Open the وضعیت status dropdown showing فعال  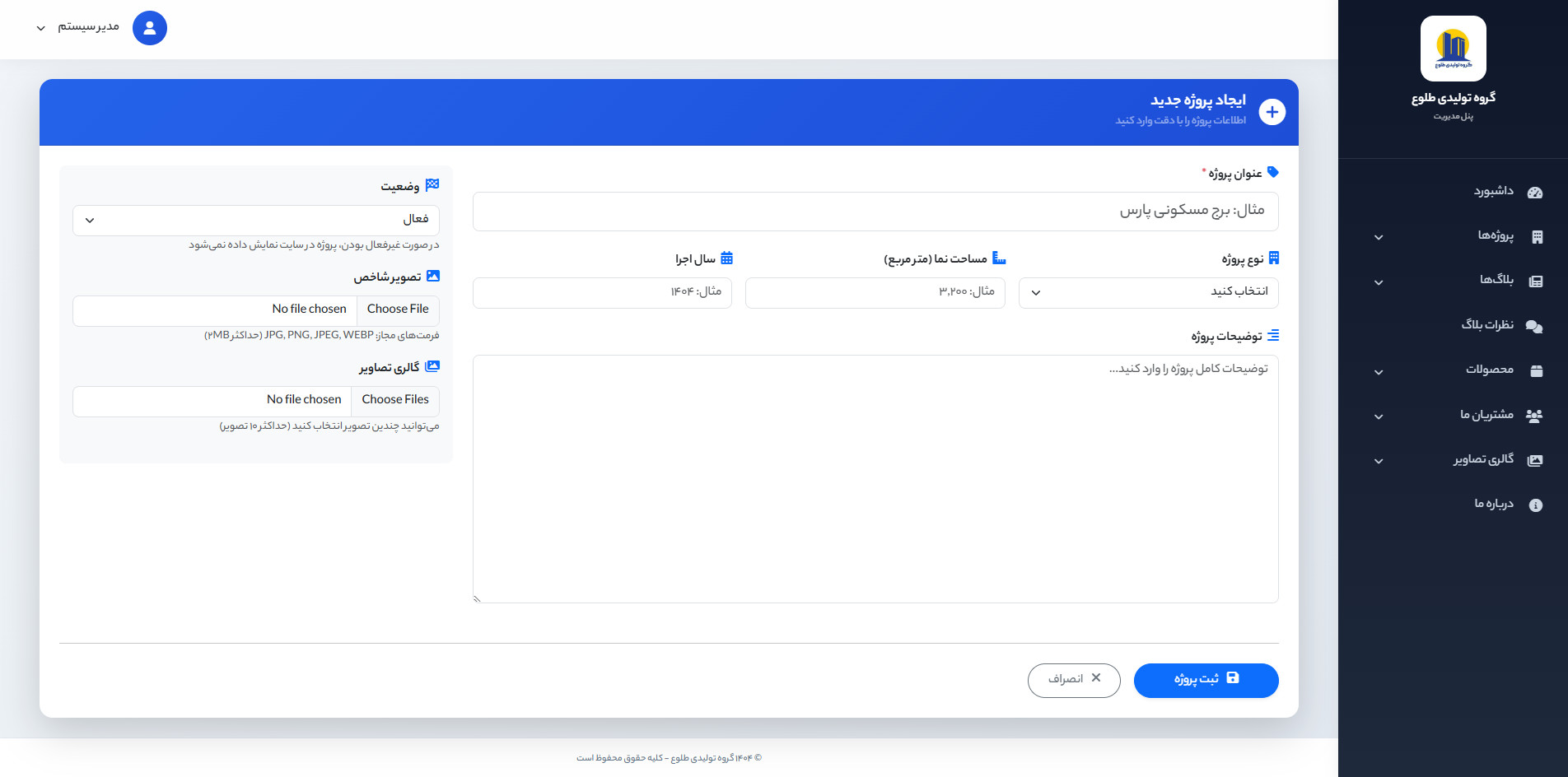[x=256, y=220]
